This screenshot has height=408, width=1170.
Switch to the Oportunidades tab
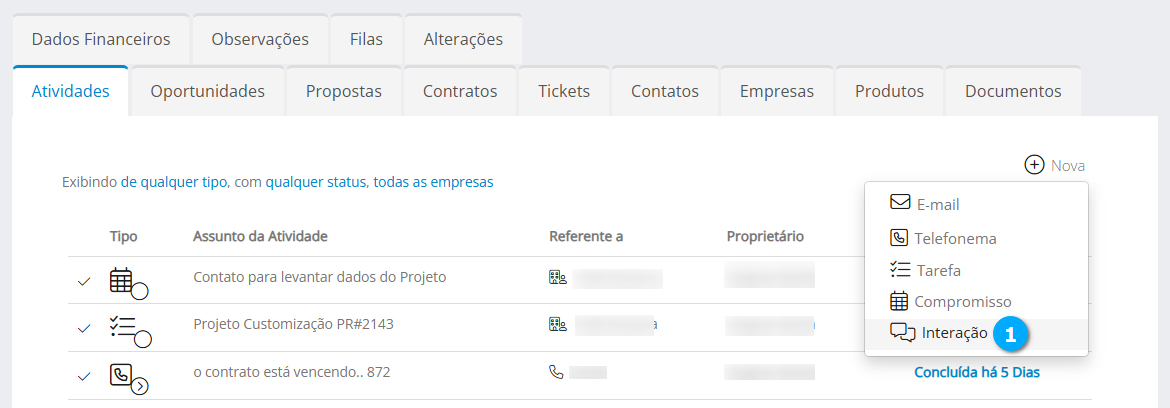pyautogui.click(x=207, y=91)
